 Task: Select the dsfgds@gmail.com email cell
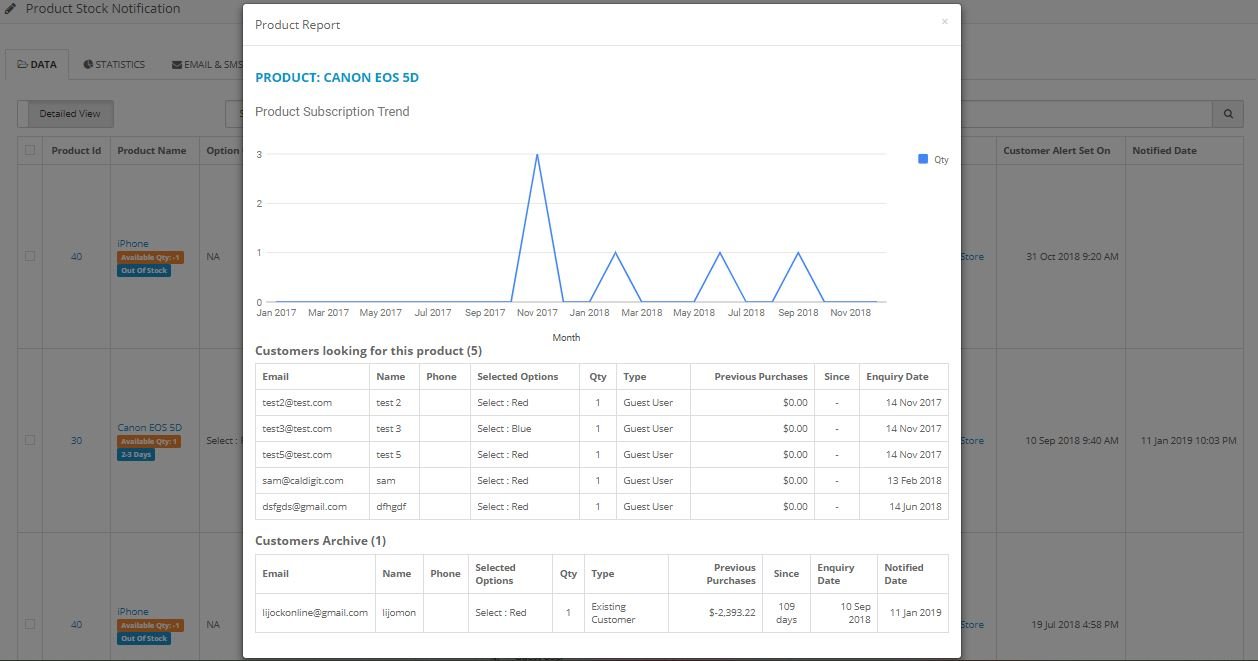312,507
